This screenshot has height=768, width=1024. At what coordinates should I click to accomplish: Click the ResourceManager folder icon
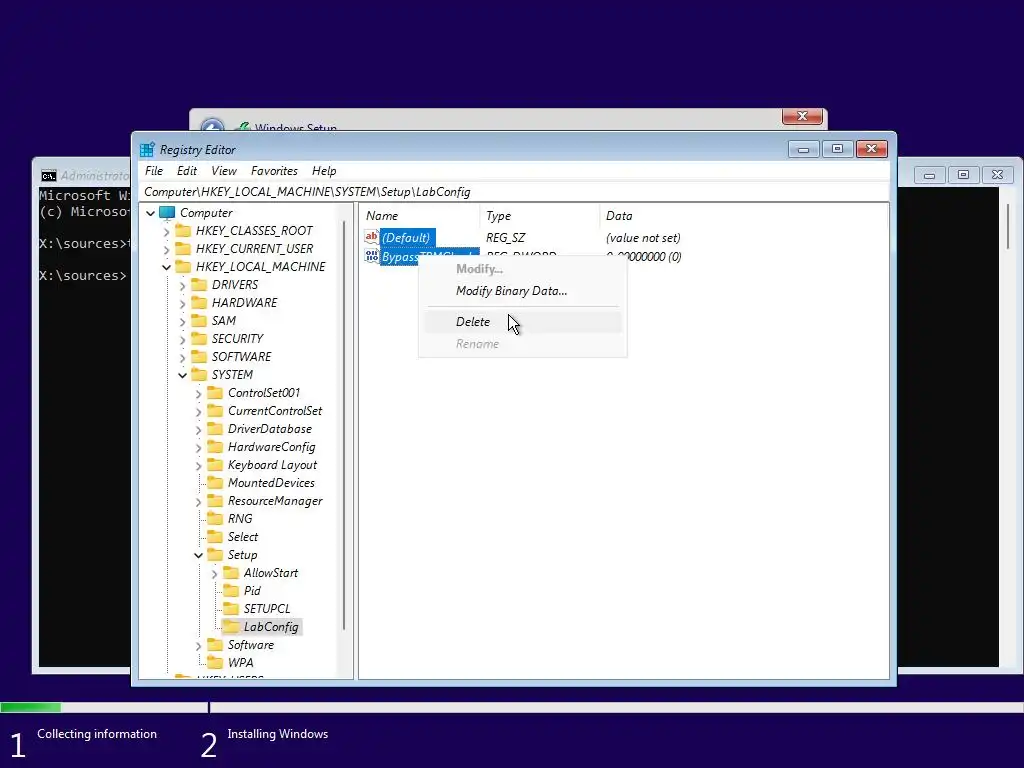pos(215,501)
